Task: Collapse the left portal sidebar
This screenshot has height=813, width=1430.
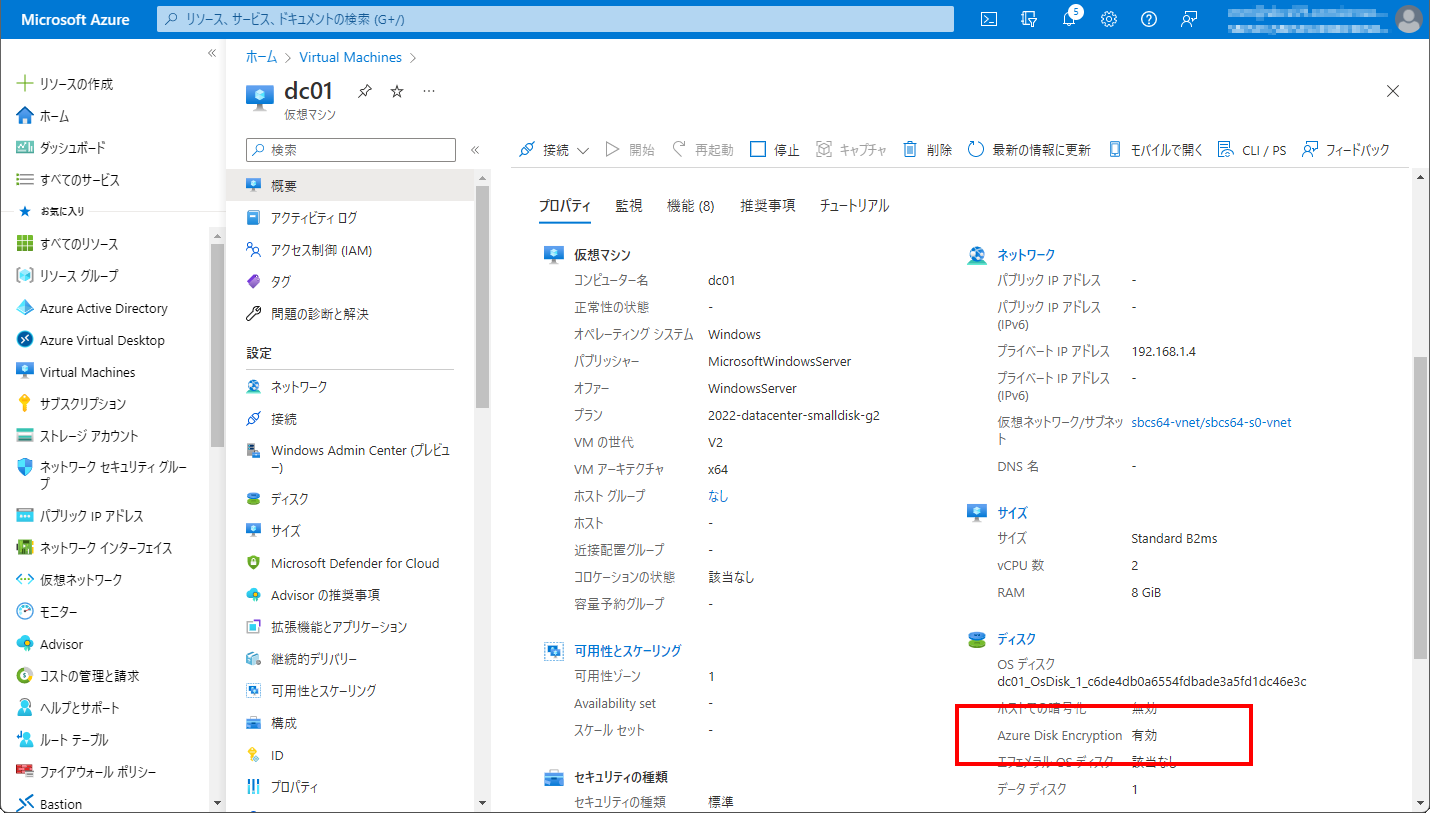Action: [x=212, y=53]
